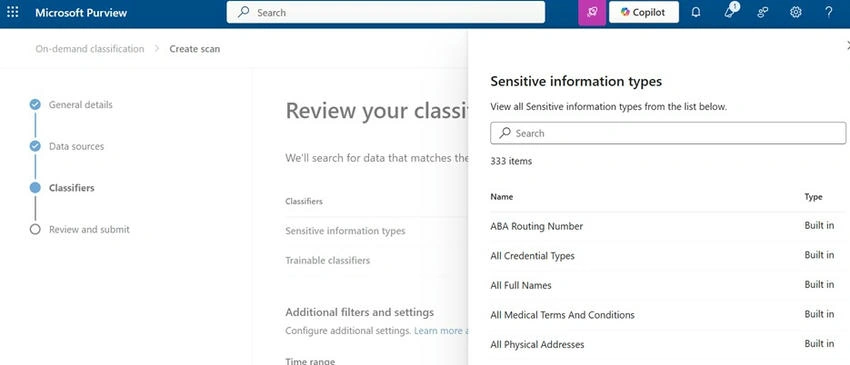Open the notifications bell
The height and width of the screenshot is (365, 850).
[x=696, y=12]
